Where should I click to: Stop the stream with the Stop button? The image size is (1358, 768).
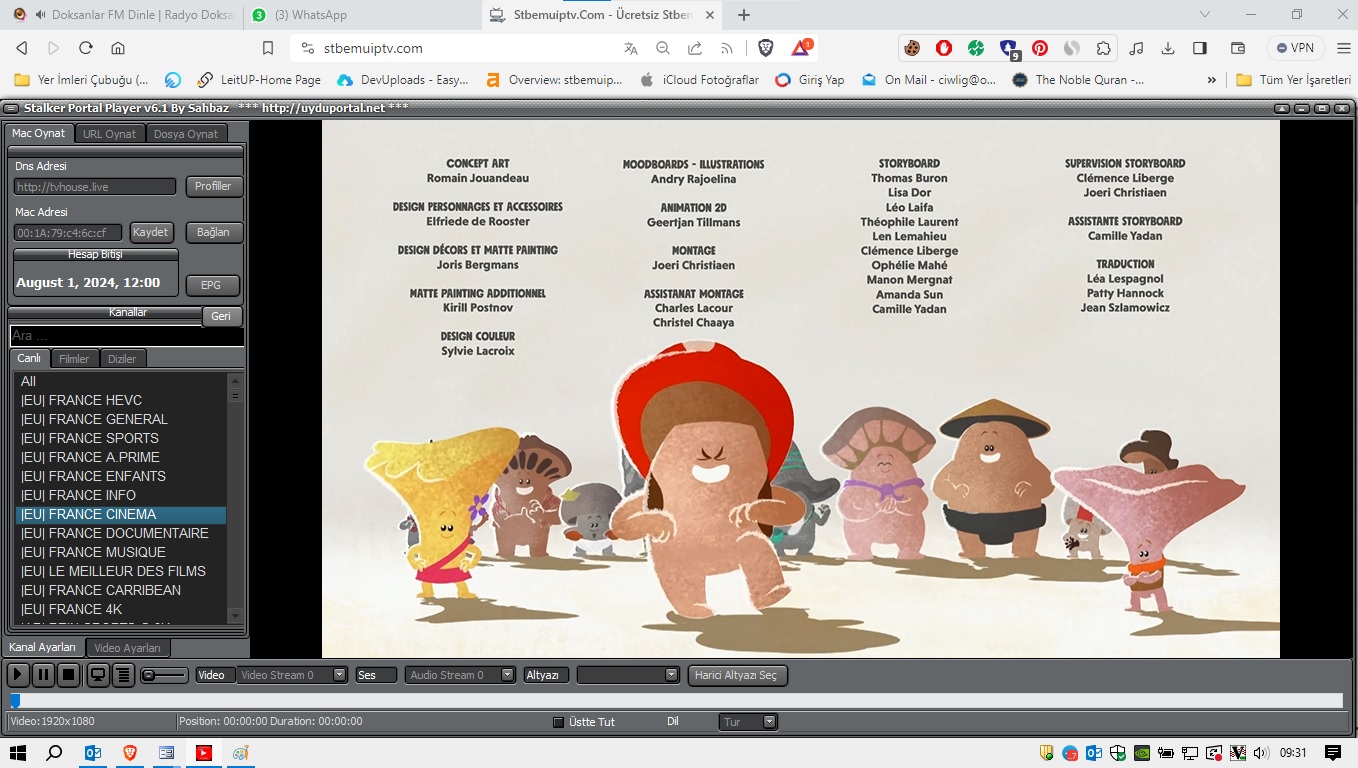pos(68,675)
